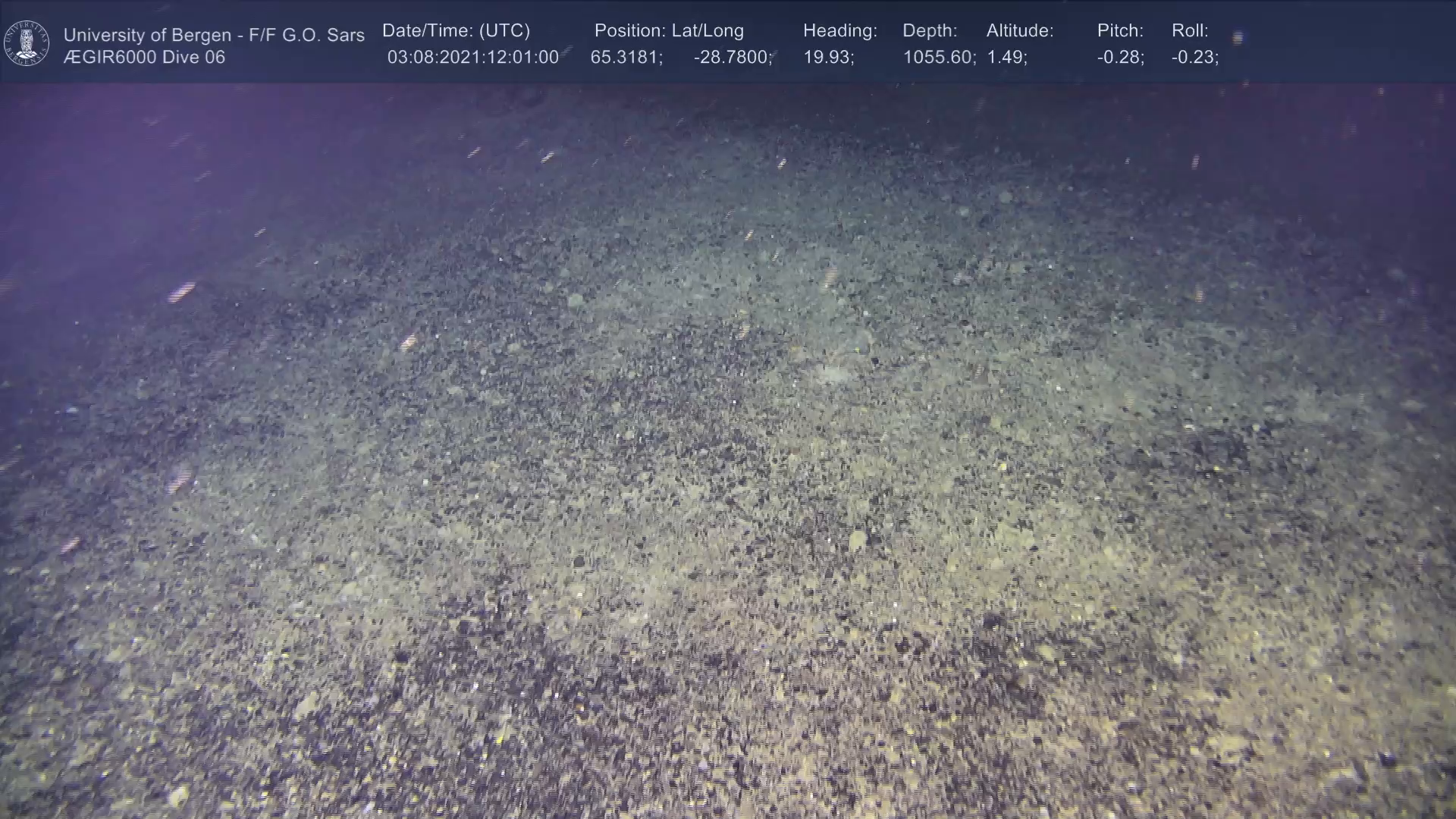
Task: Click the Pitch label
Action: (x=1120, y=31)
